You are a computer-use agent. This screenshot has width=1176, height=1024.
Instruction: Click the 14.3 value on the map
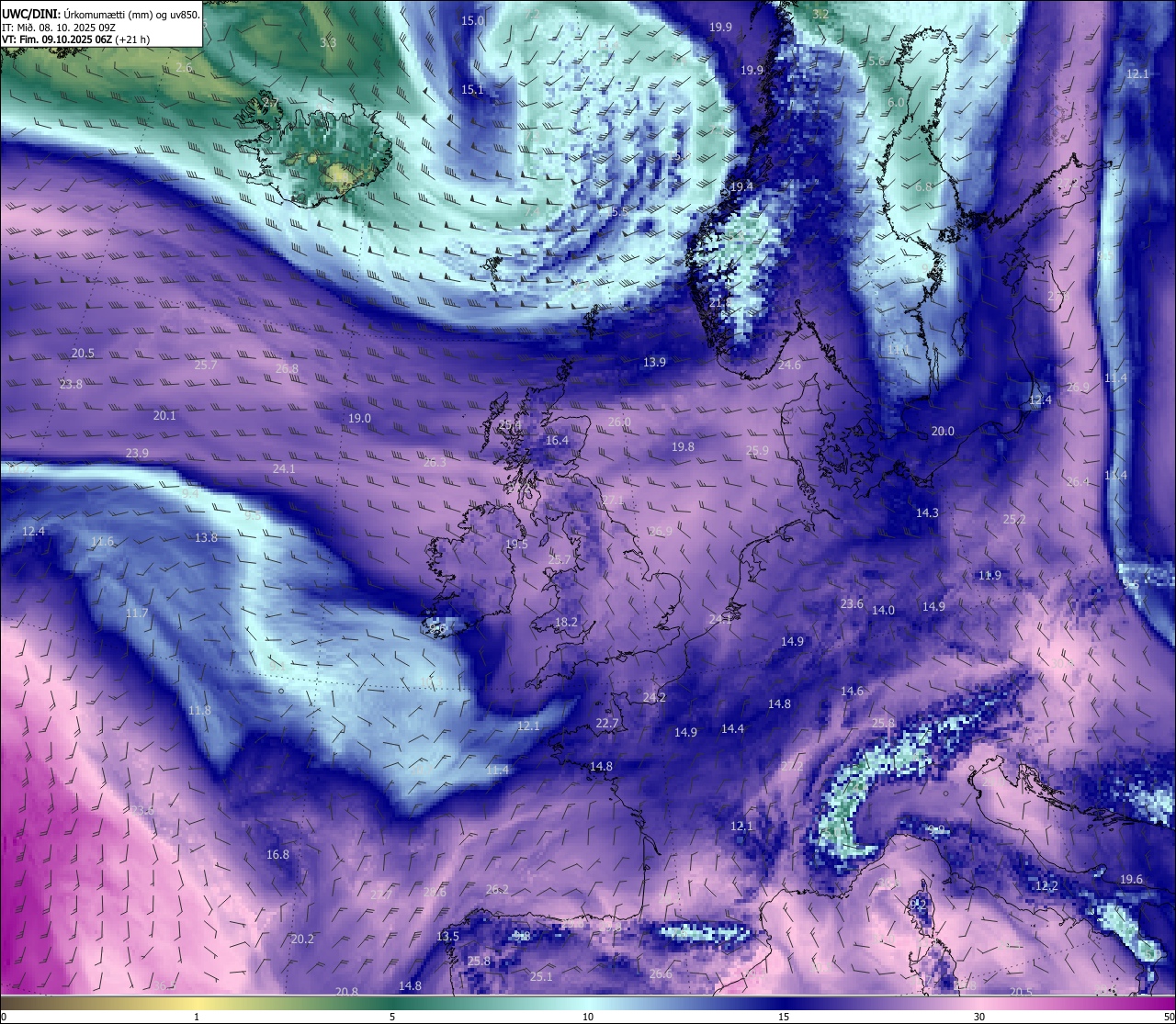click(x=927, y=512)
